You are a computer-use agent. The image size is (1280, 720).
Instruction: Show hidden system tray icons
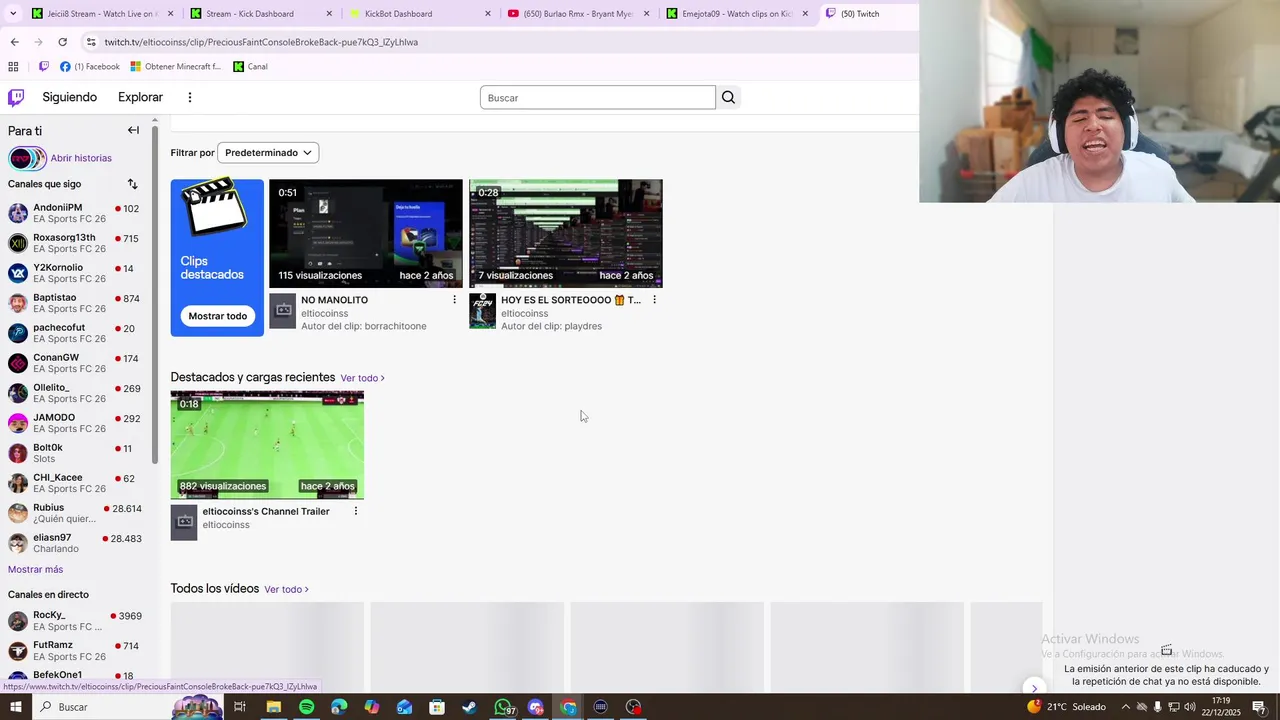1125,707
